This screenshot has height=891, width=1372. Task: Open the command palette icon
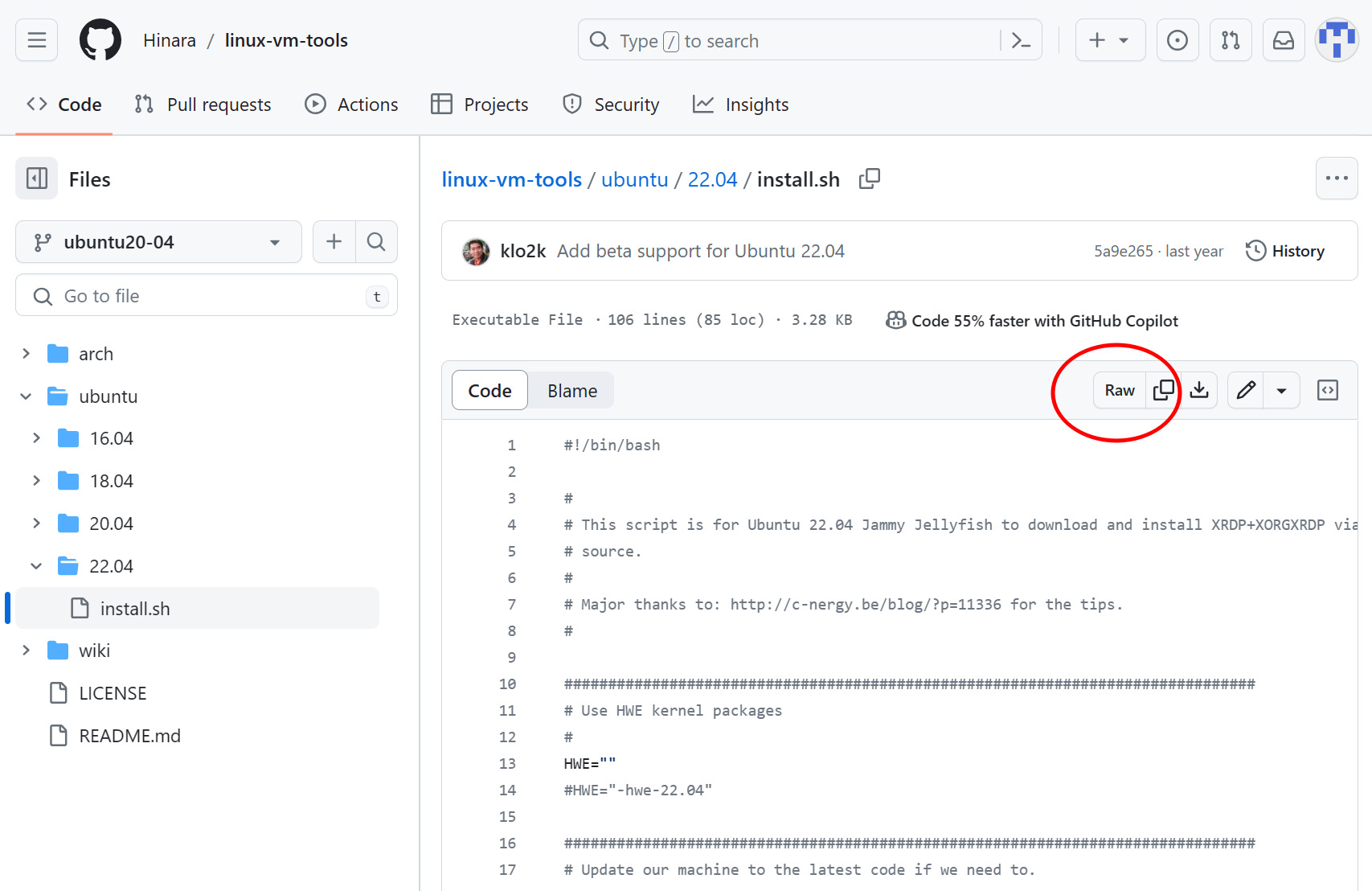(1021, 40)
